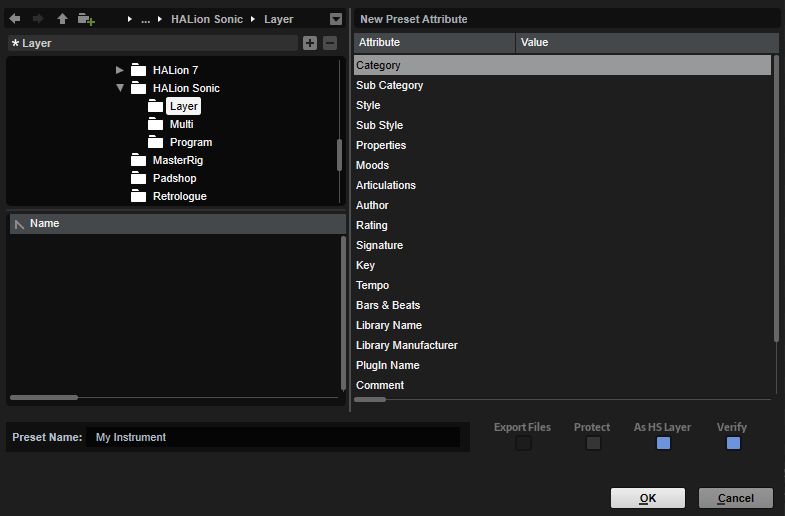The width and height of the screenshot is (785, 516).
Task: Expand the breadcrumb arrow before ellipsis
Action: click(x=130, y=19)
